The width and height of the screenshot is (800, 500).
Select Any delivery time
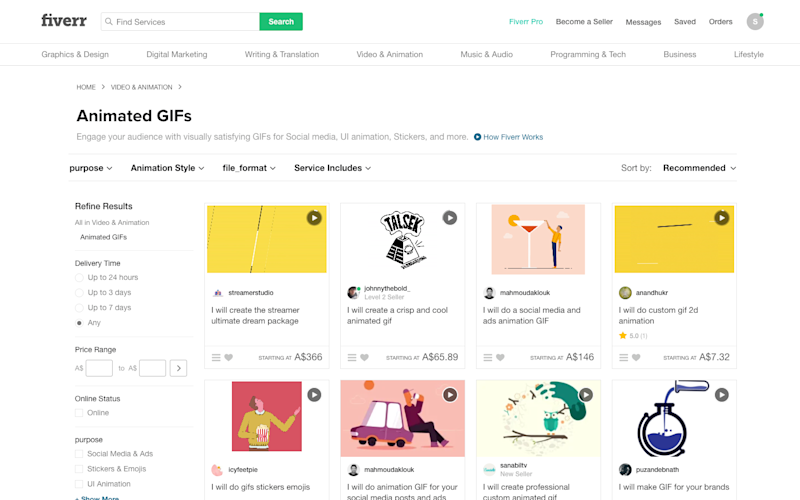coord(79,323)
